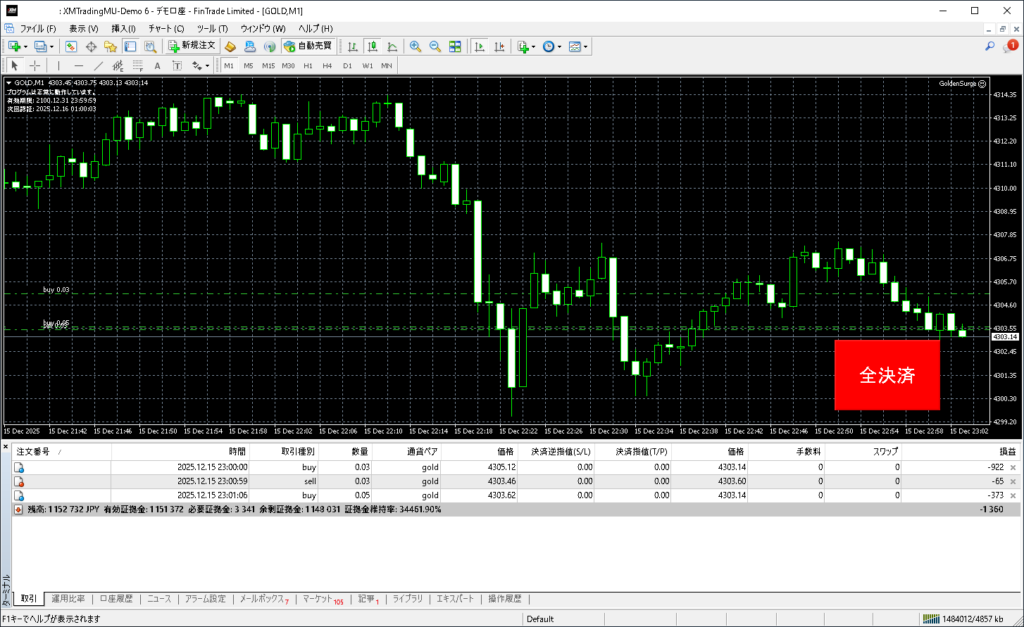Switch chart to candlestick display mode
Image resolution: width=1024 pixels, height=627 pixels.
[372, 46]
